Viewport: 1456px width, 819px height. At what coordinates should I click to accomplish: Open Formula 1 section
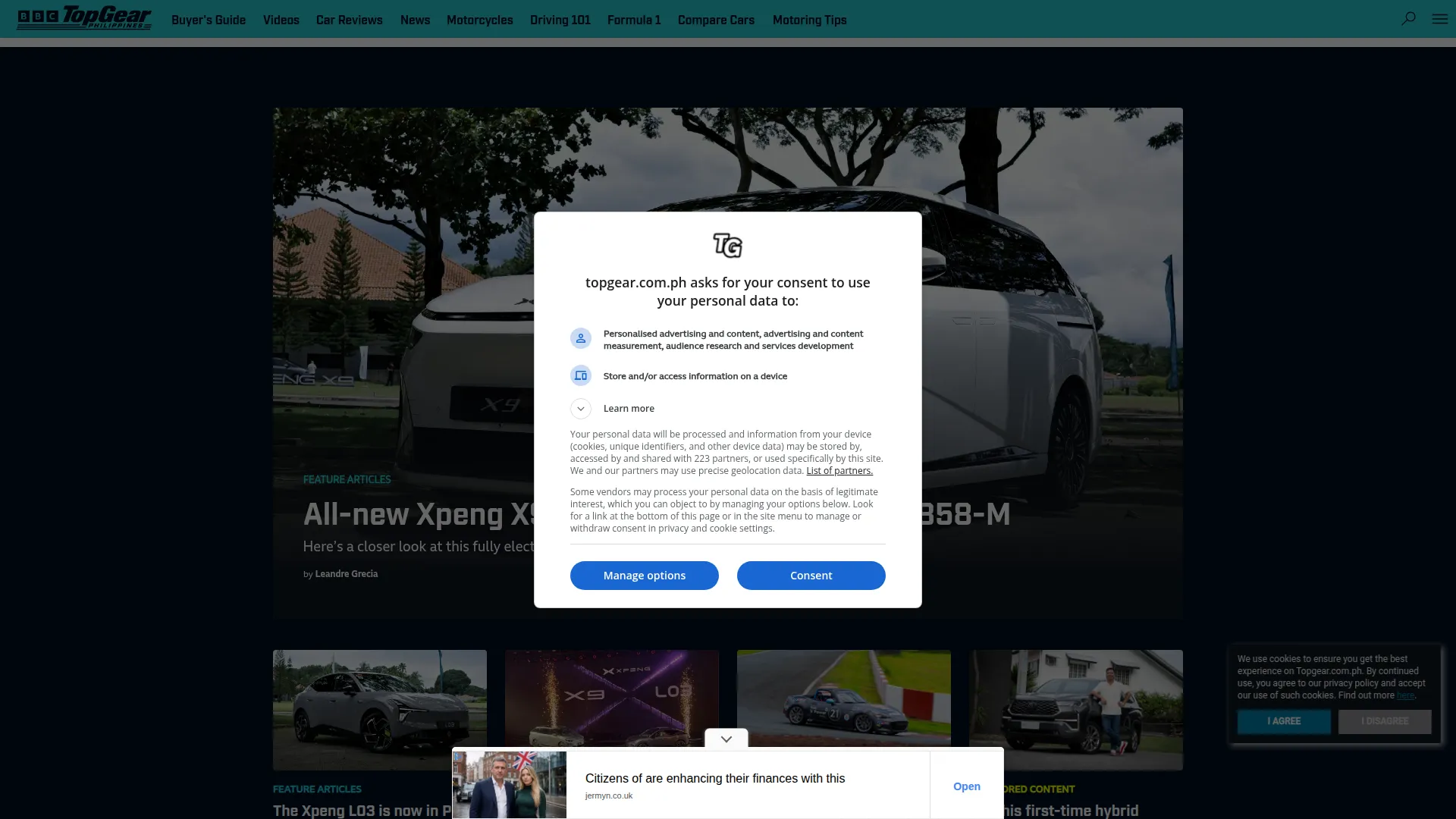pyautogui.click(x=634, y=20)
